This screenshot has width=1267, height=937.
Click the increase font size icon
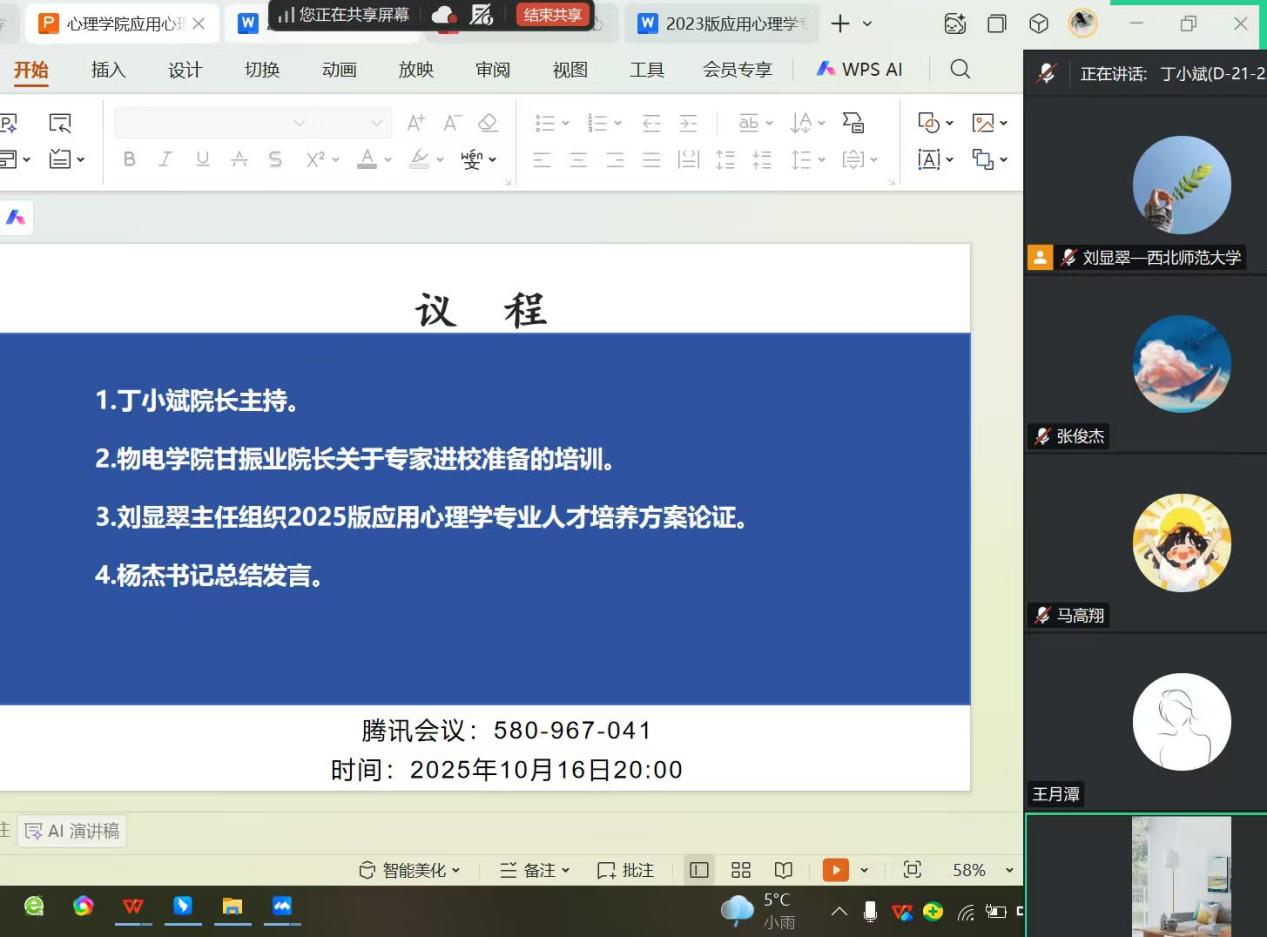[x=415, y=123]
